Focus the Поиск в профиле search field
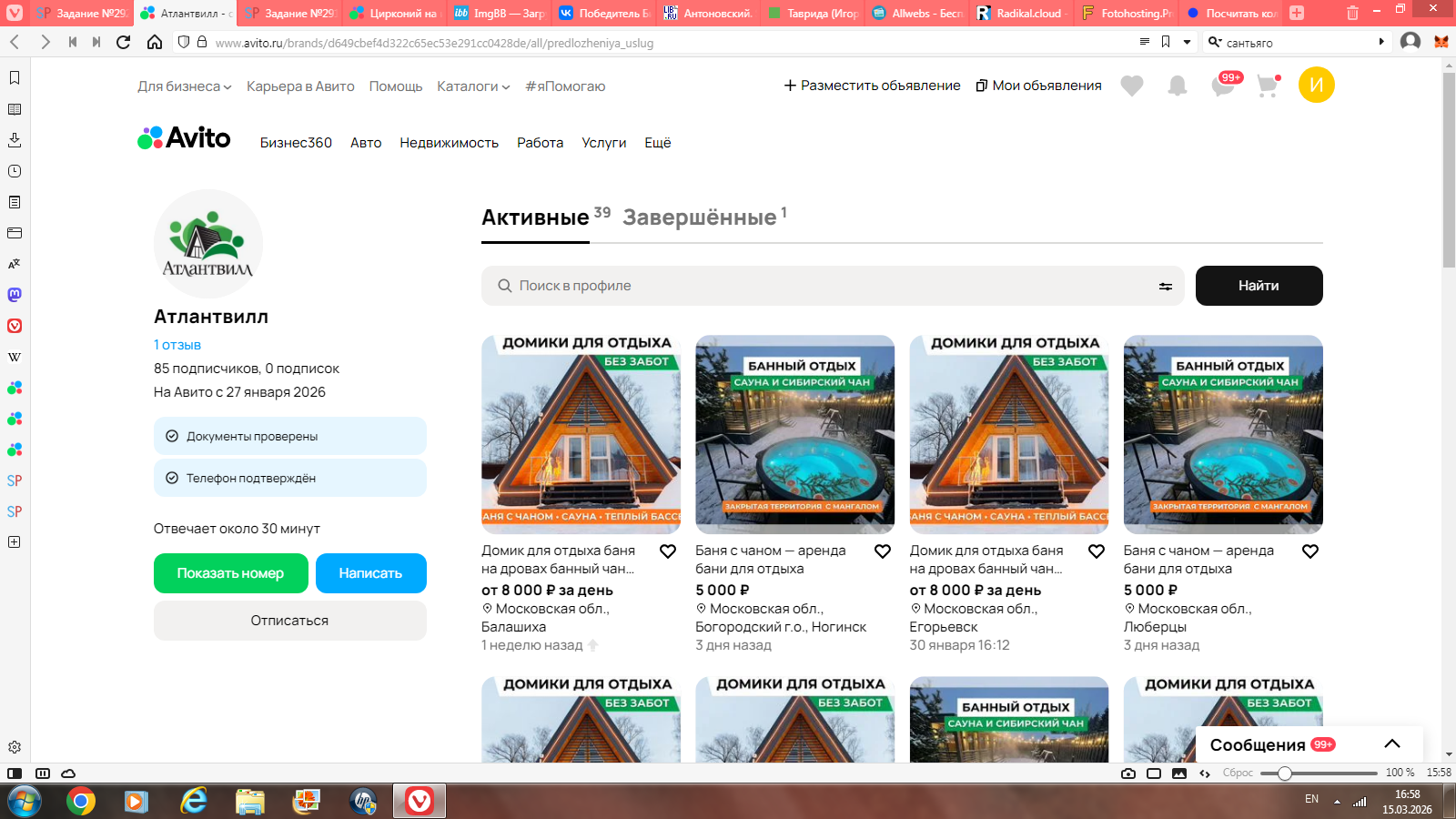 pos(833,286)
